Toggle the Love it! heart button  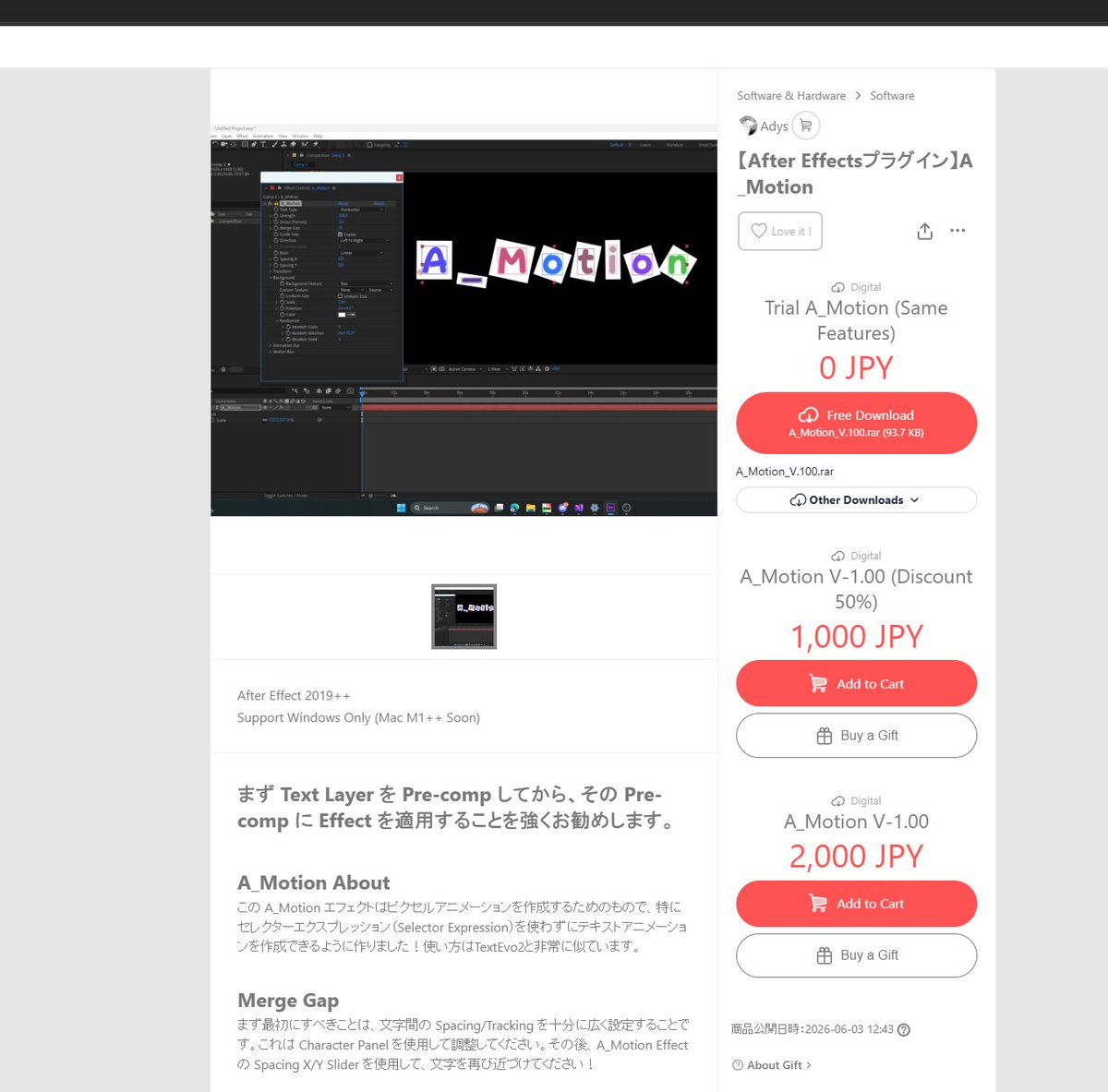pyautogui.click(x=780, y=231)
